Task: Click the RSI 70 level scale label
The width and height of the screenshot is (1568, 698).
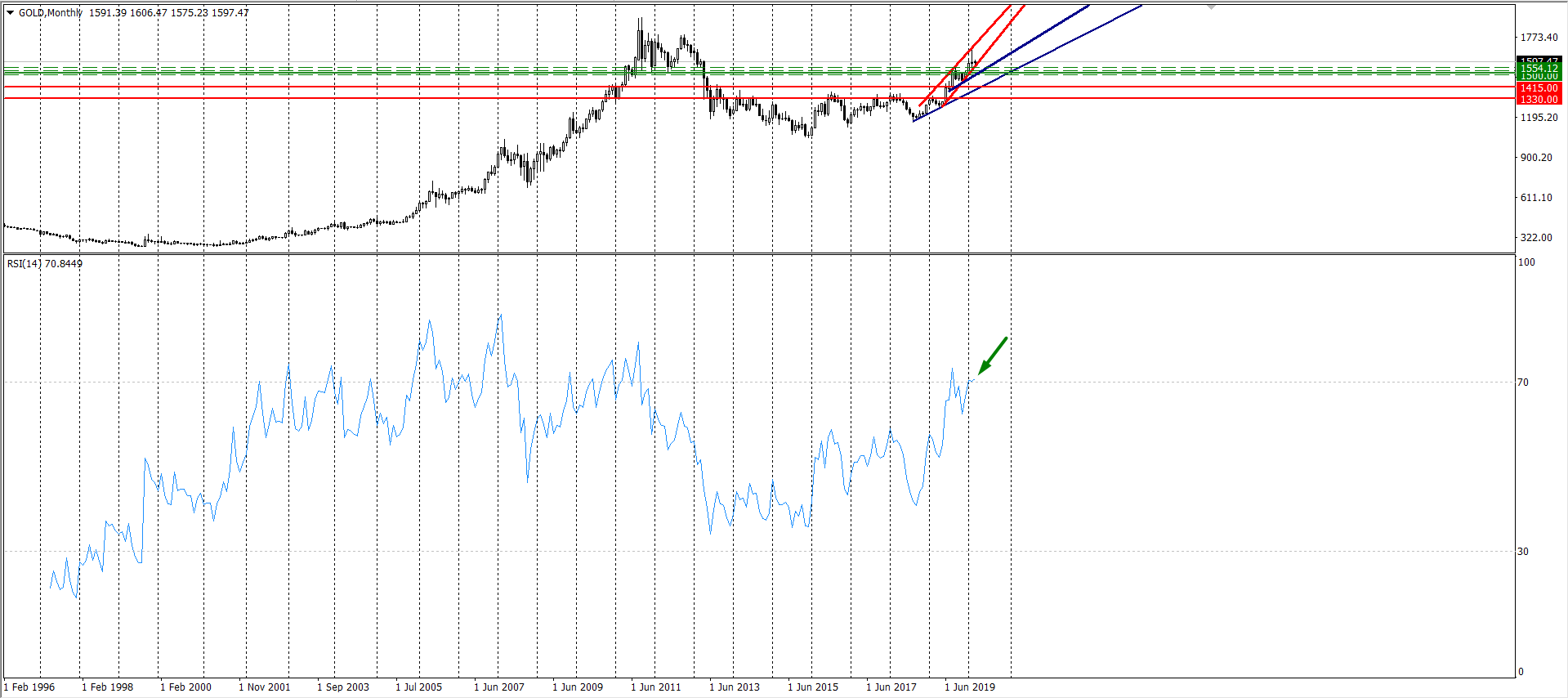Action: (x=1522, y=383)
